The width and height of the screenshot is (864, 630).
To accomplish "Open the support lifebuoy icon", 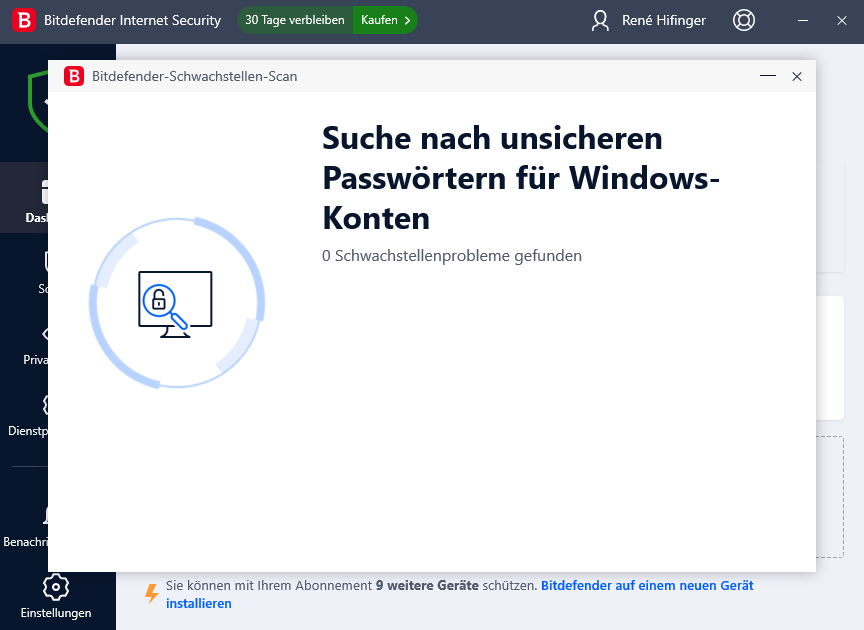I will point(744,20).
